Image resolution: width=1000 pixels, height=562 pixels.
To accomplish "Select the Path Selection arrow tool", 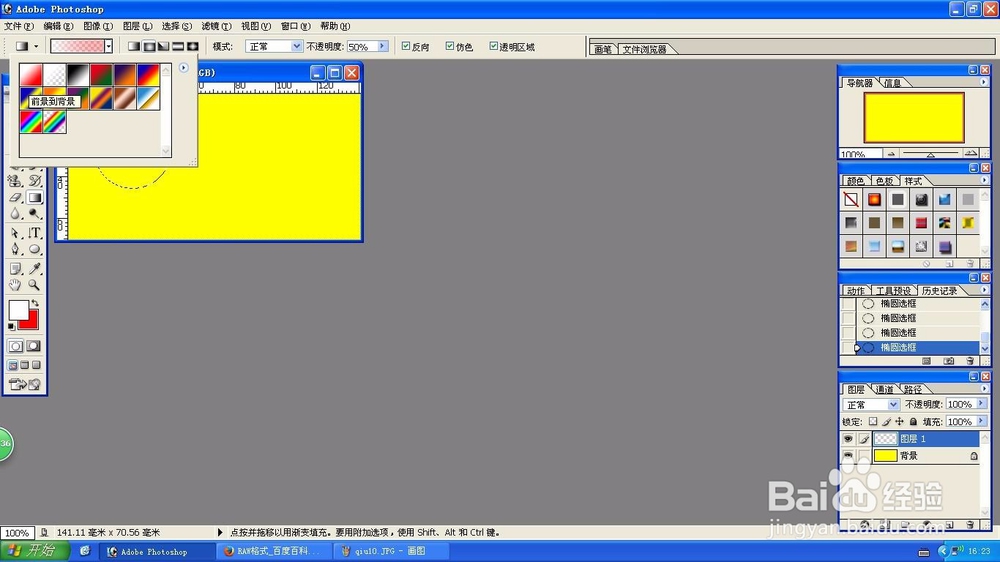I will tap(16, 233).
